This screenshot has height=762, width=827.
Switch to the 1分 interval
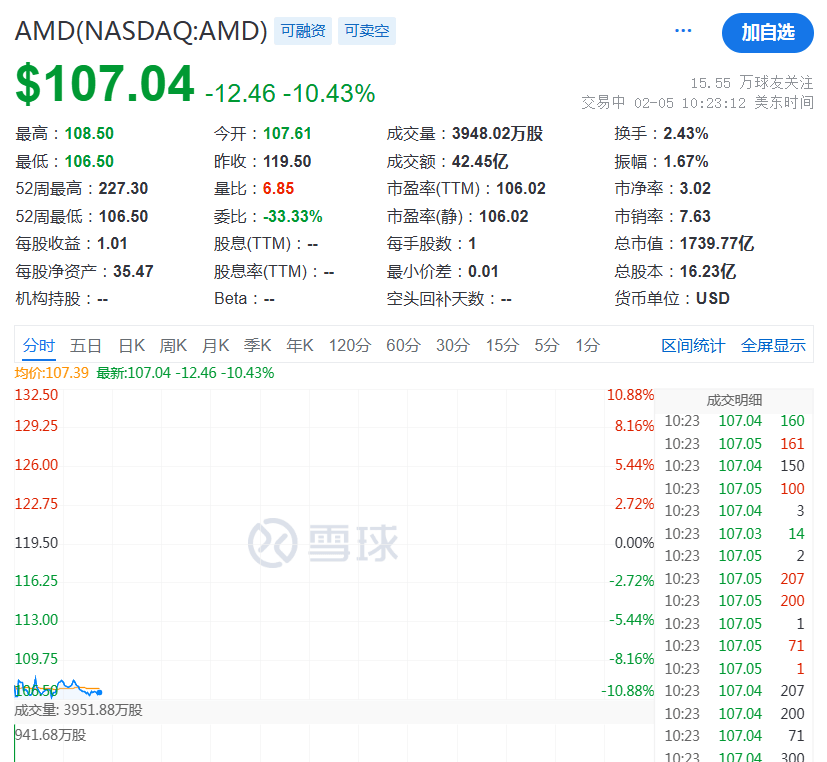(x=585, y=345)
